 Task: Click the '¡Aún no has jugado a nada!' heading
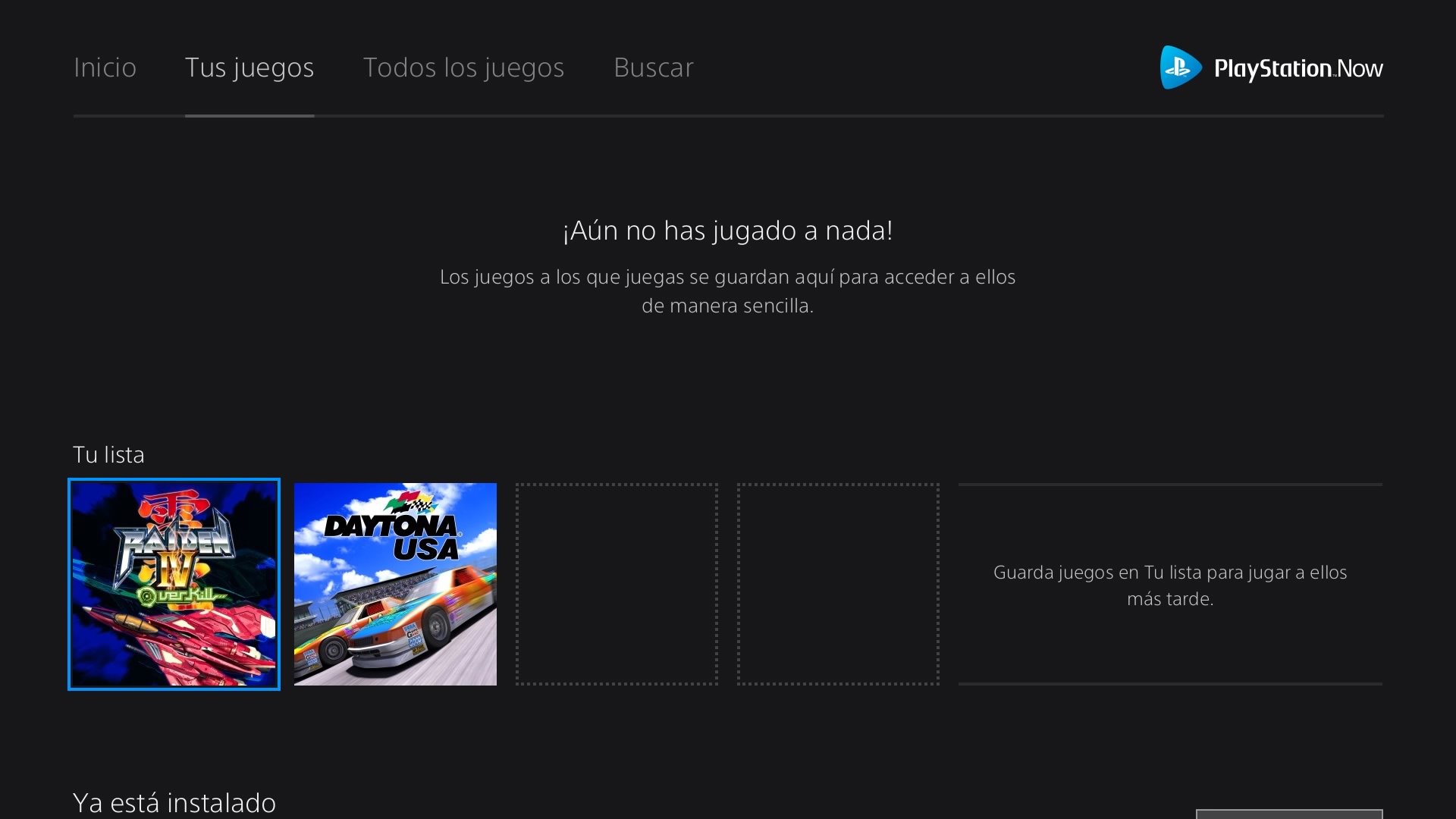tap(727, 230)
